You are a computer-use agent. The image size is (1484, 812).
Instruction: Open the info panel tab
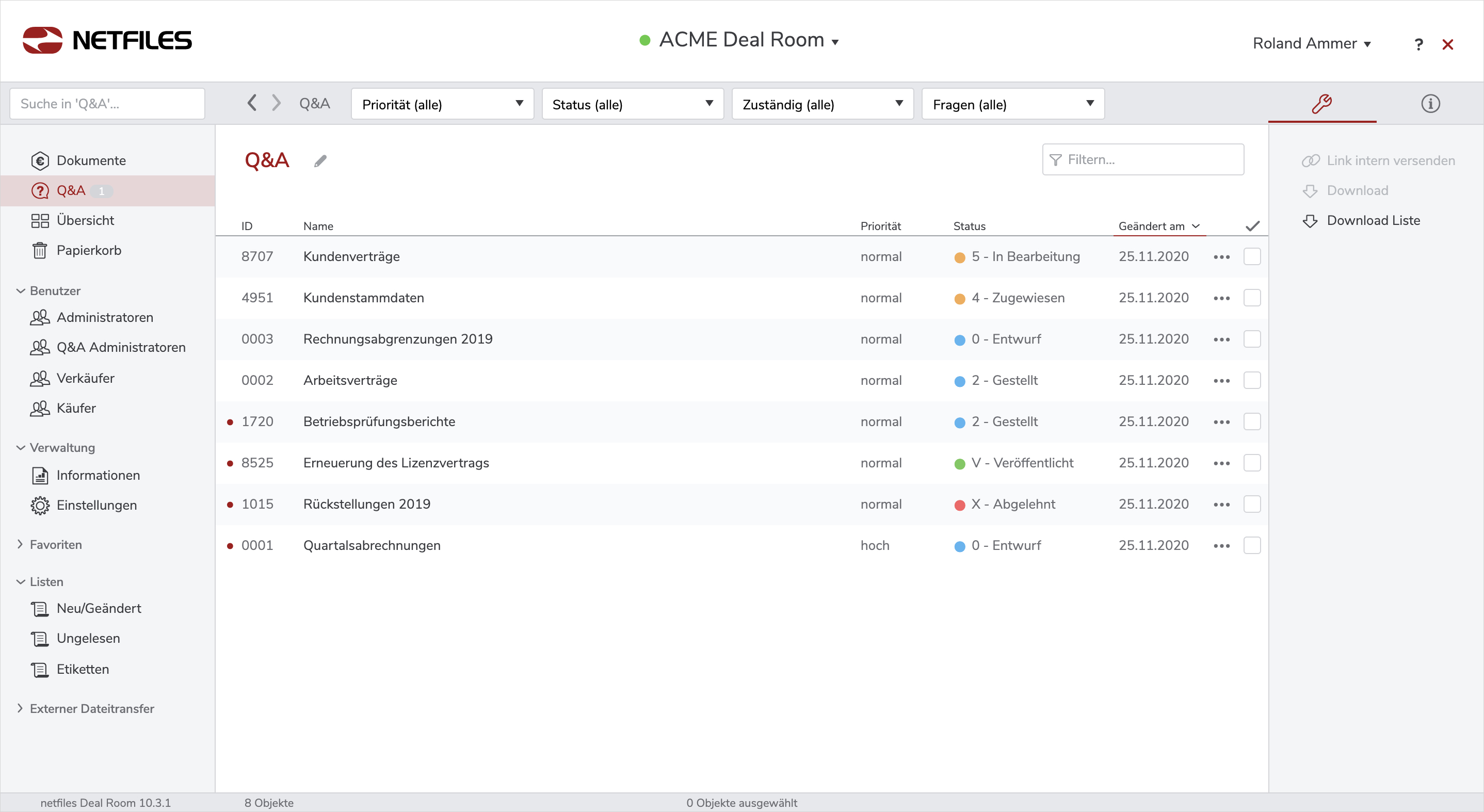coord(1430,104)
